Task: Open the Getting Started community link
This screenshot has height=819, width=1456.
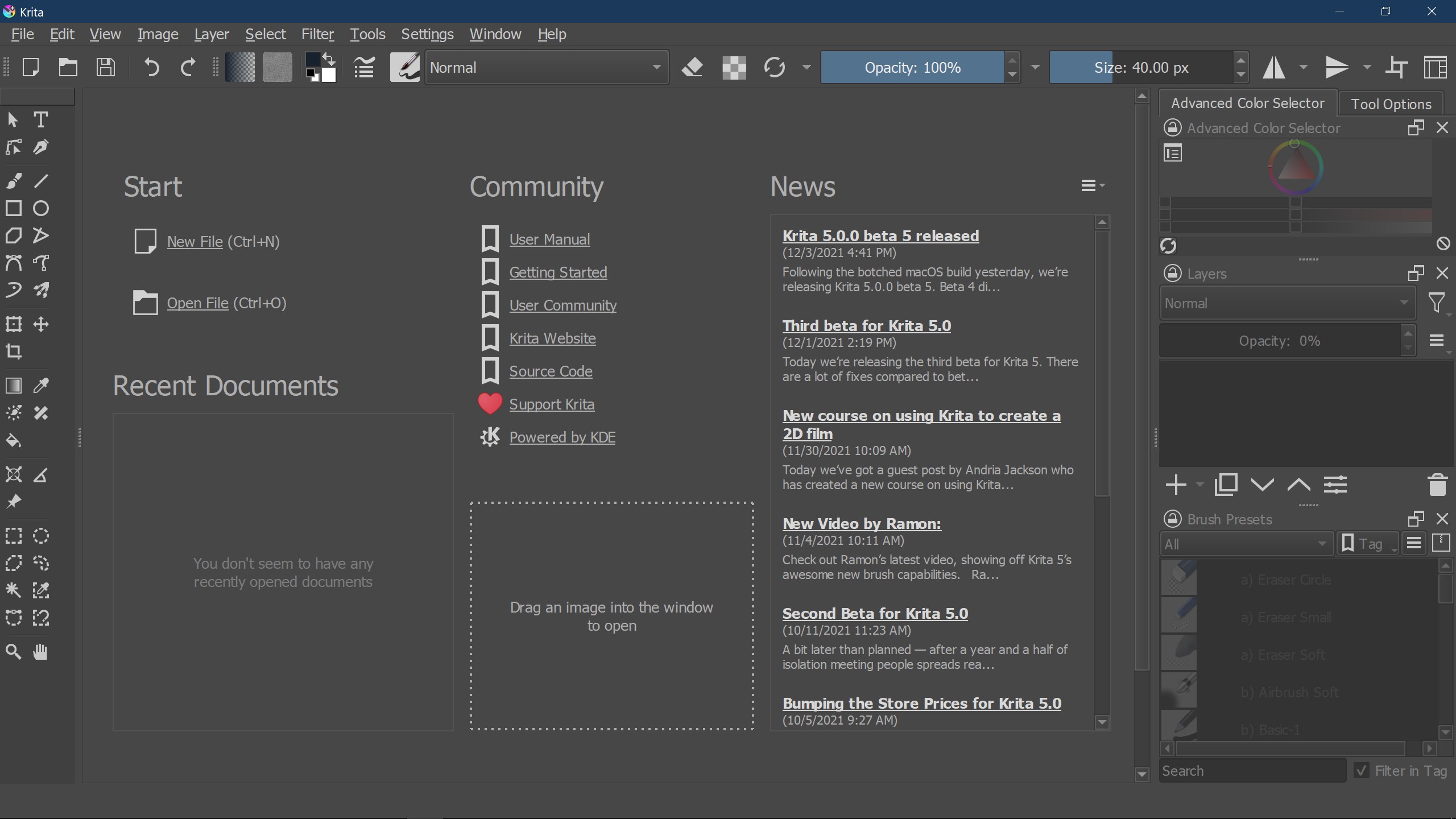Action: pos(557,272)
